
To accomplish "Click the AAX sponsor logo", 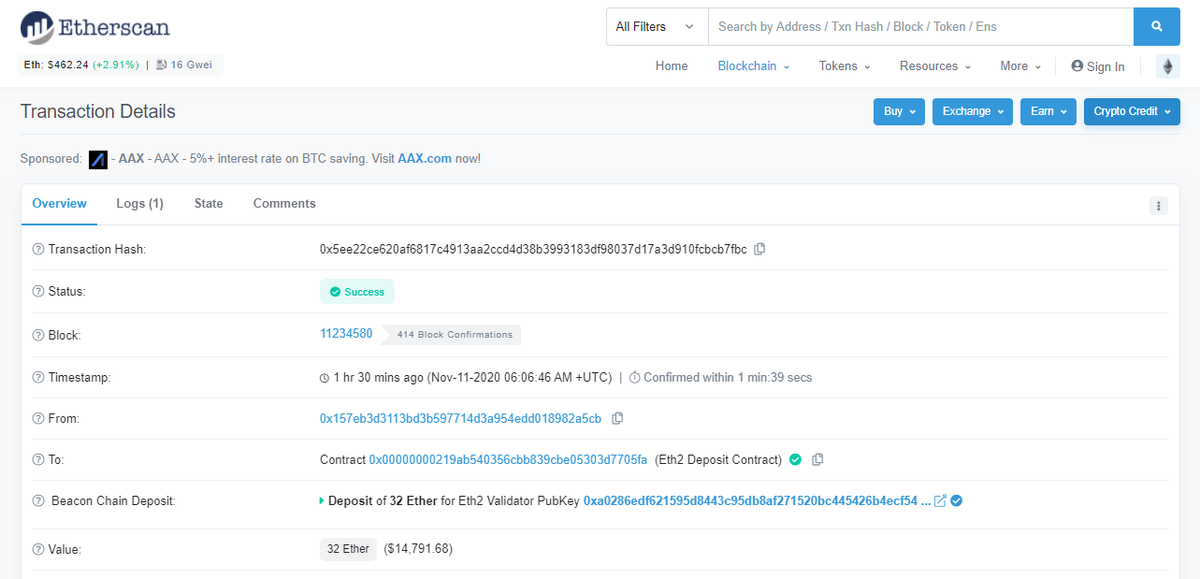I will click(x=98, y=159).
